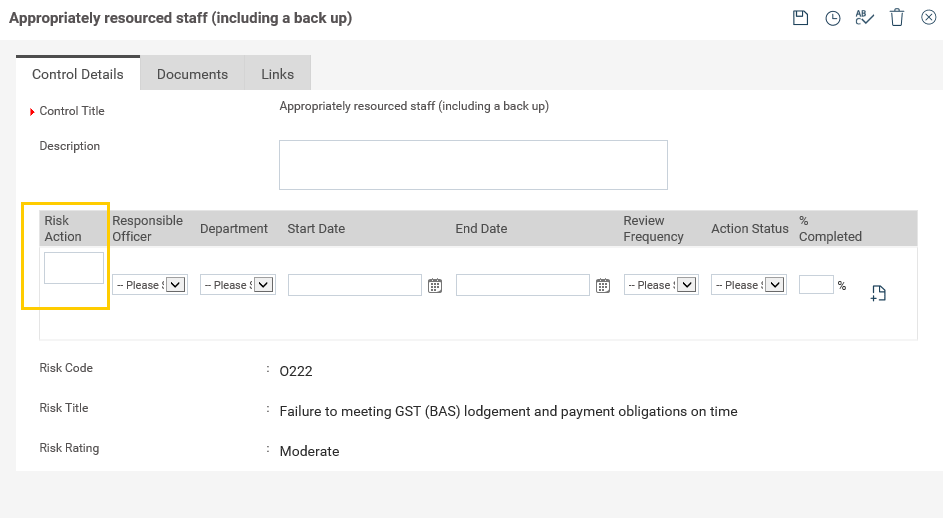
Task: Select the Control Details tab
Action: [x=78, y=74]
